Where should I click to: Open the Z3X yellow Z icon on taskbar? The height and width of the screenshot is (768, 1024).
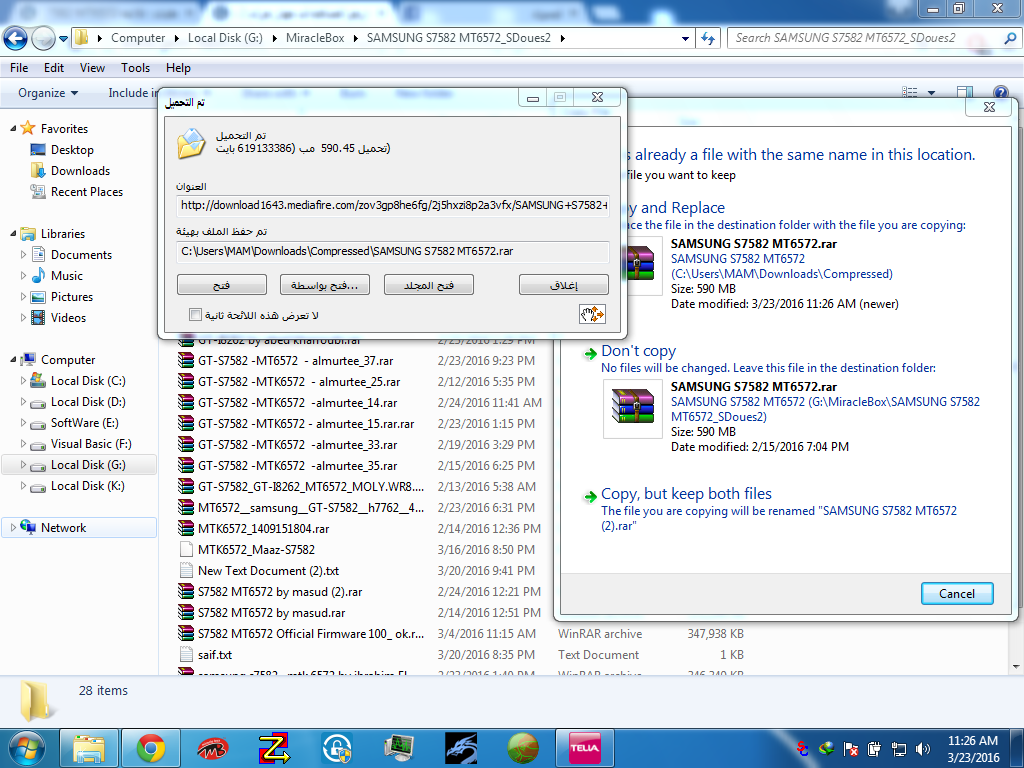click(274, 748)
